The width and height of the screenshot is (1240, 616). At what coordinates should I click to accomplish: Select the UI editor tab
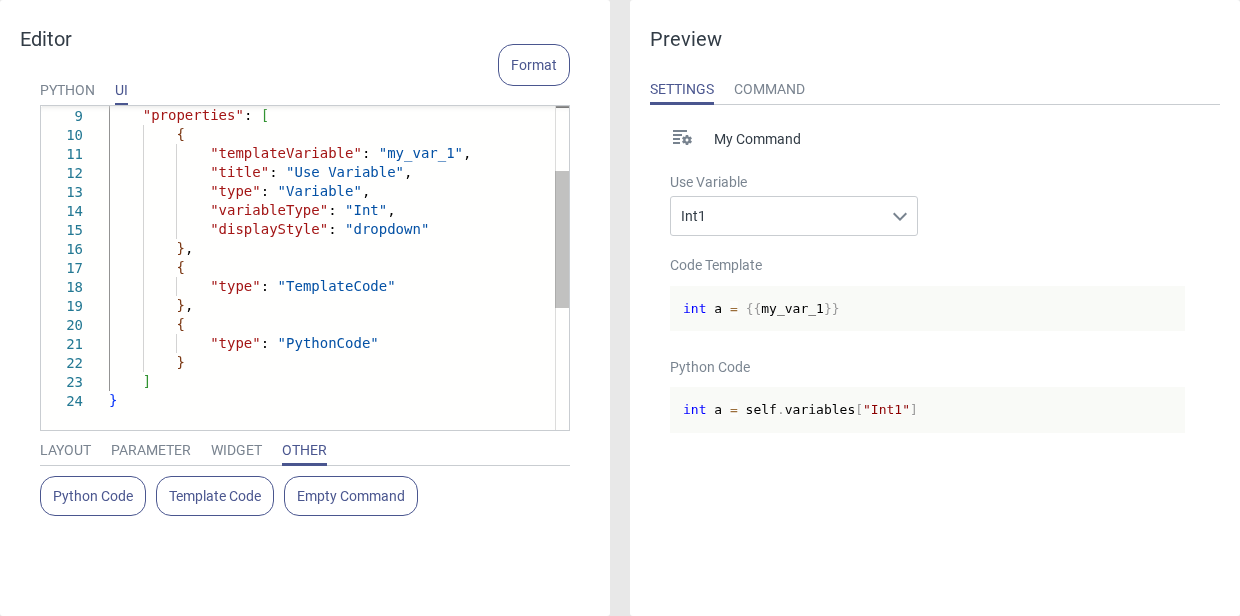(x=121, y=90)
